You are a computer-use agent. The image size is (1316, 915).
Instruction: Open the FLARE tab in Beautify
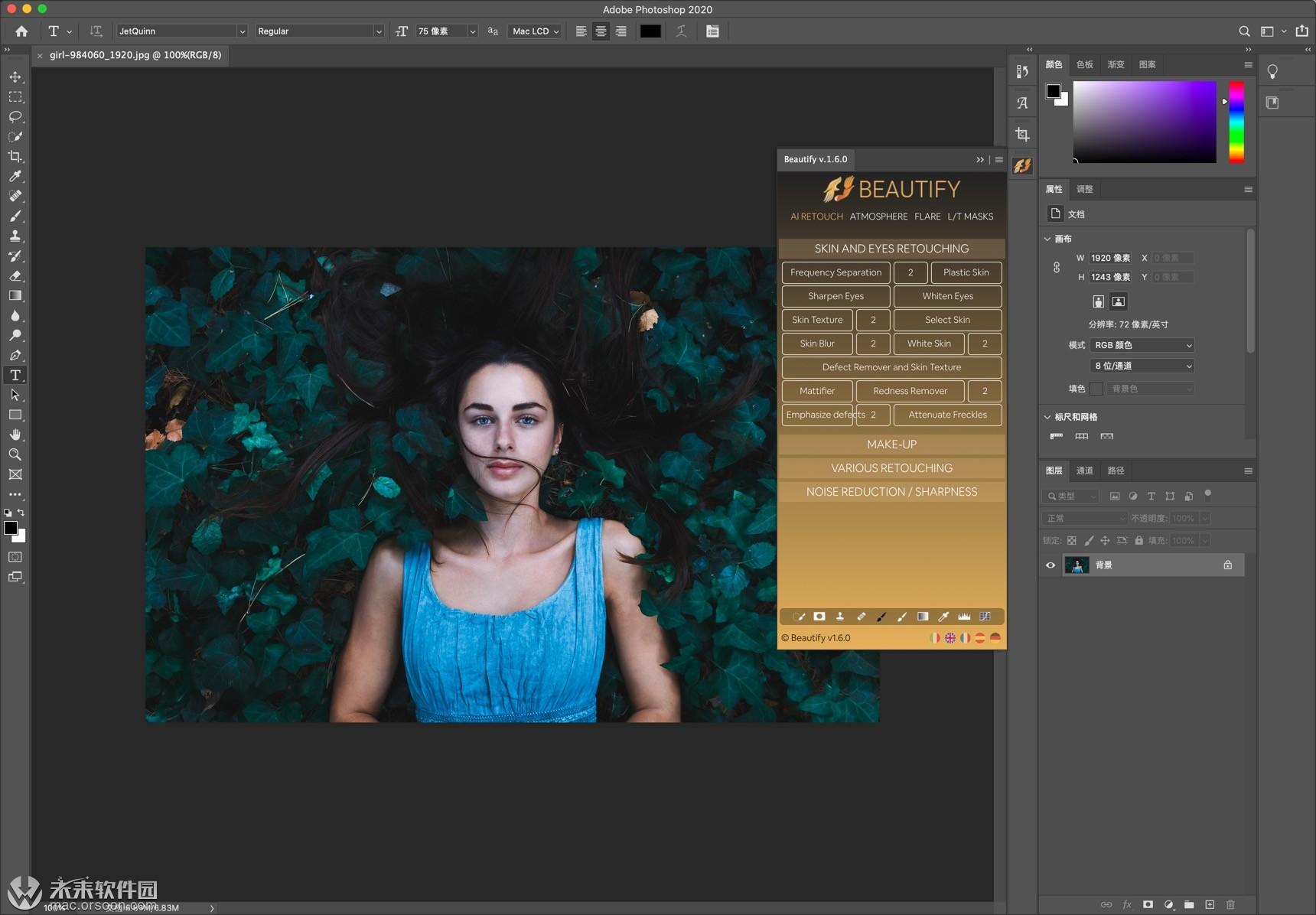click(927, 217)
